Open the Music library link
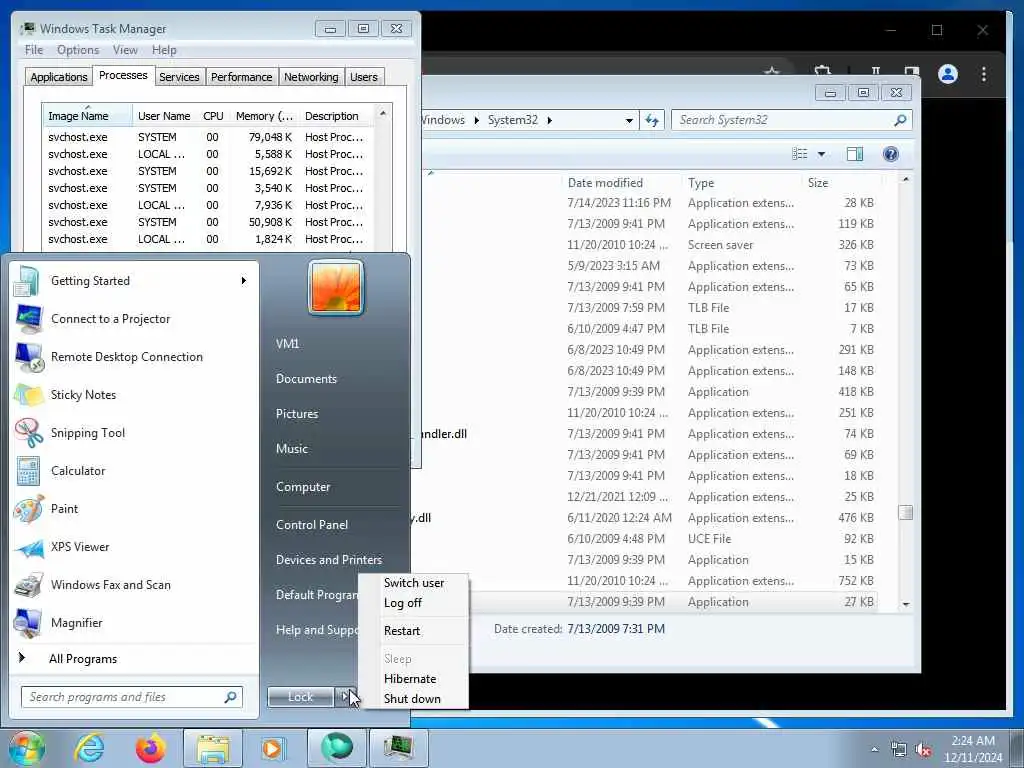 (291, 449)
